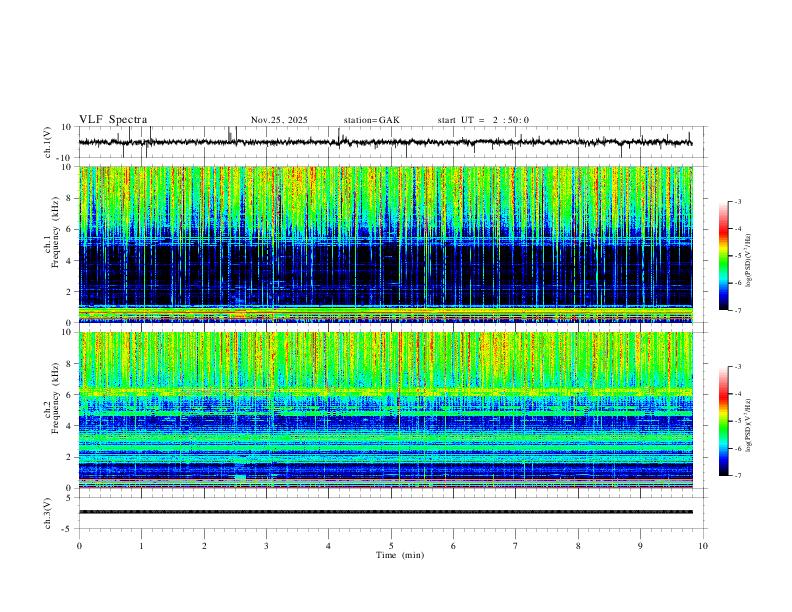This screenshot has width=792, height=612.
Task: Click the 'station=GAK' label
Action: [x=372, y=120]
